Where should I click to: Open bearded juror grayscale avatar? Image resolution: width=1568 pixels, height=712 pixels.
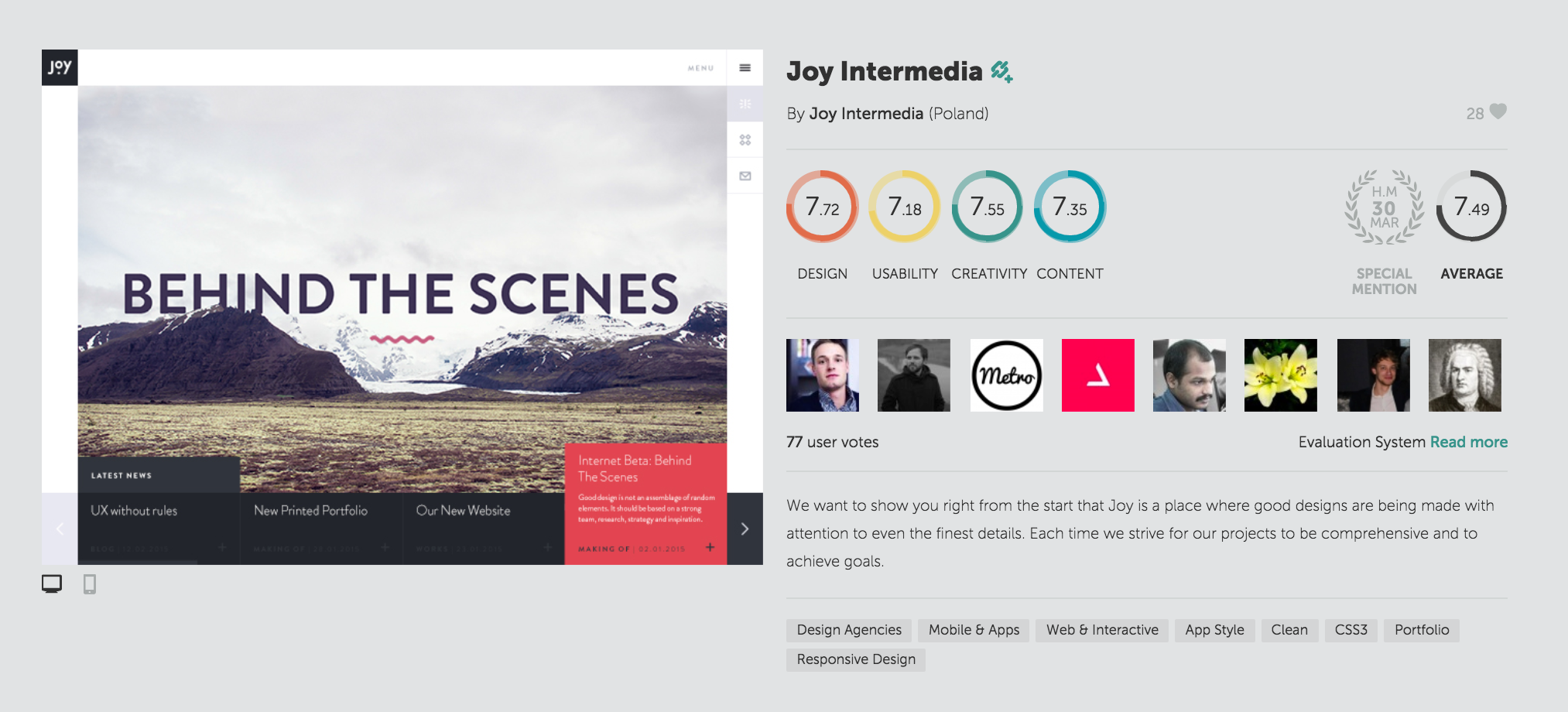click(x=914, y=375)
